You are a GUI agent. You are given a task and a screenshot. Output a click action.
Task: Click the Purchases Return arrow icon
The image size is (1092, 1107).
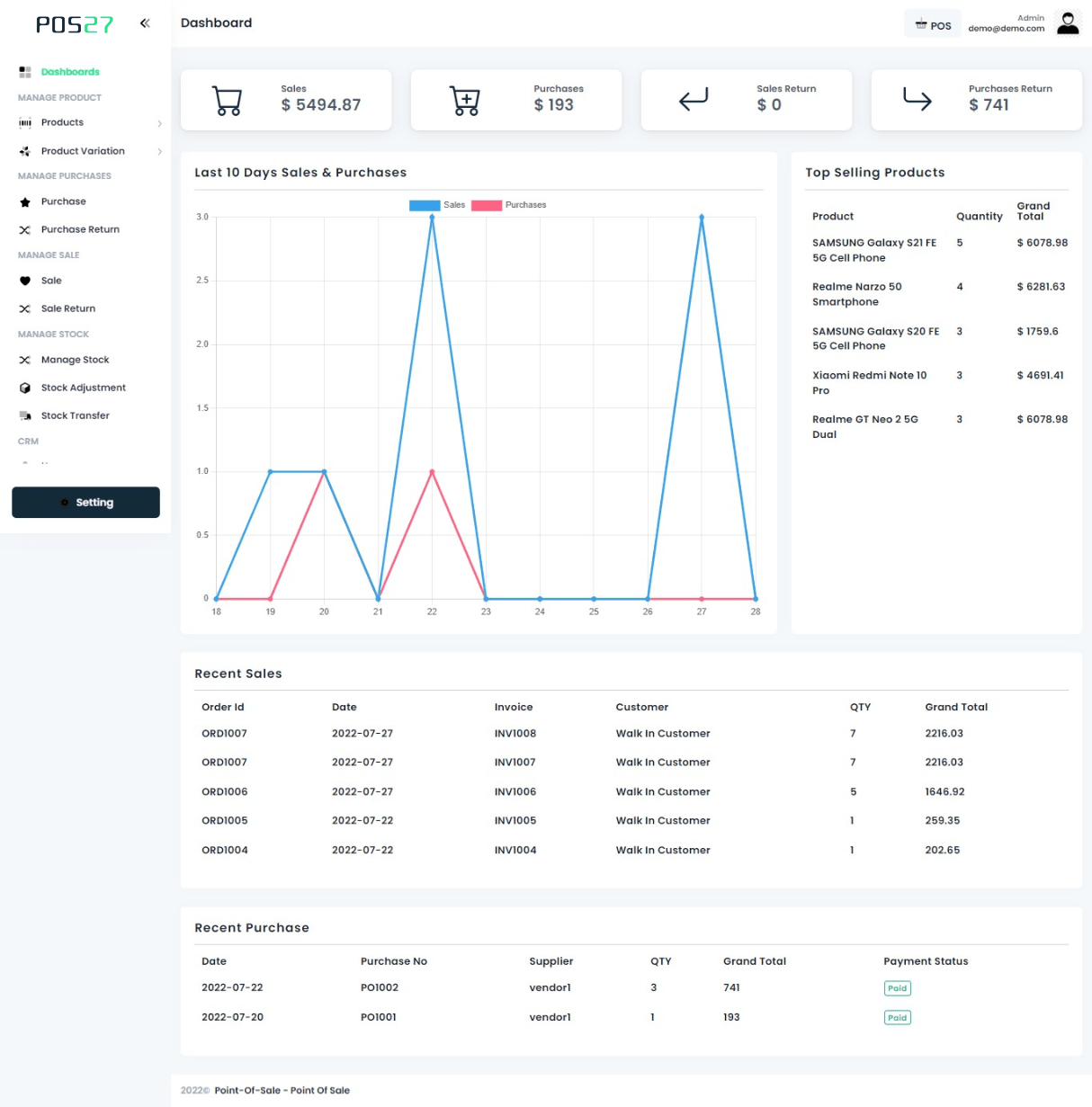[x=917, y=99]
